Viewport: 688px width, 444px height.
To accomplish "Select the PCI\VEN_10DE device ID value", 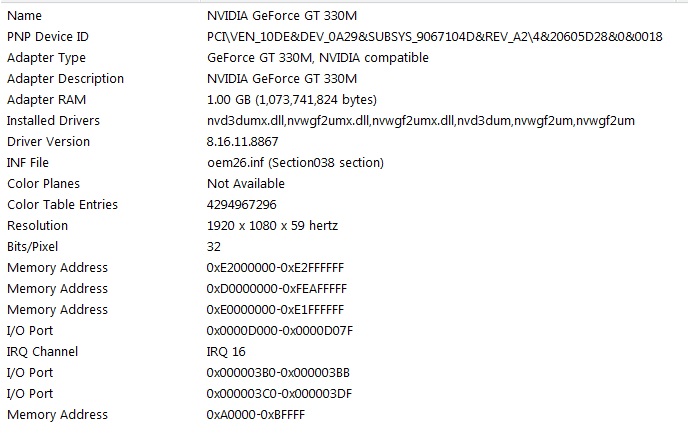I will coord(434,37).
